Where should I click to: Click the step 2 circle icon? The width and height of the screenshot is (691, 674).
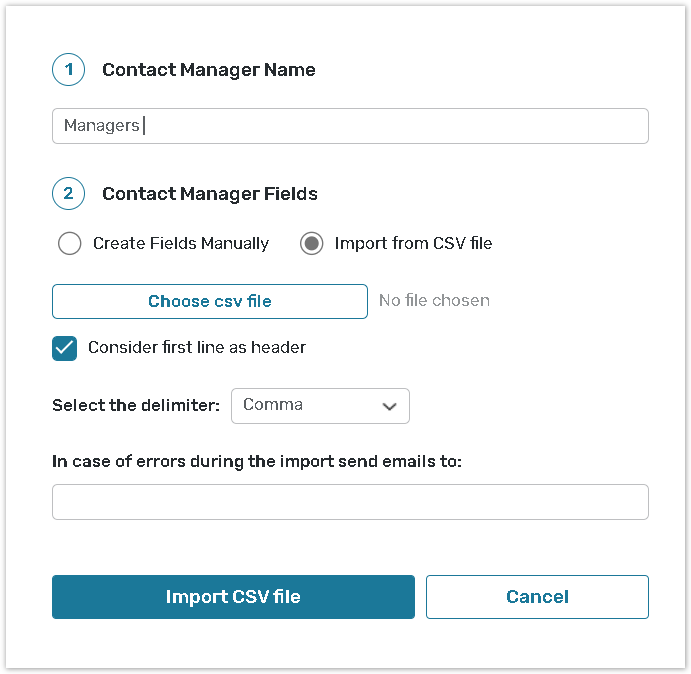tap(68, 193)
